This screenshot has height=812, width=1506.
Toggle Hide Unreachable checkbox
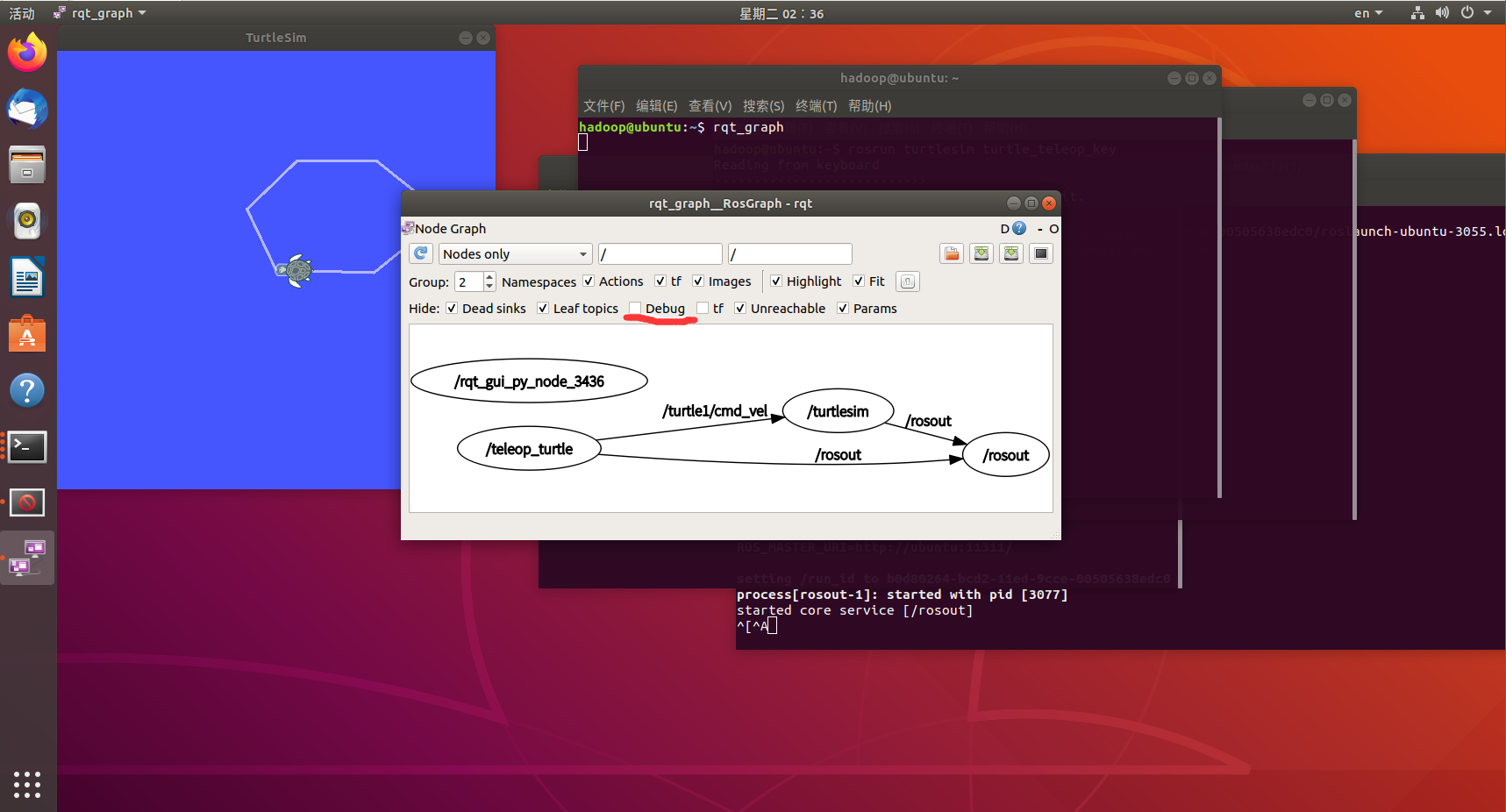(740, 309)
